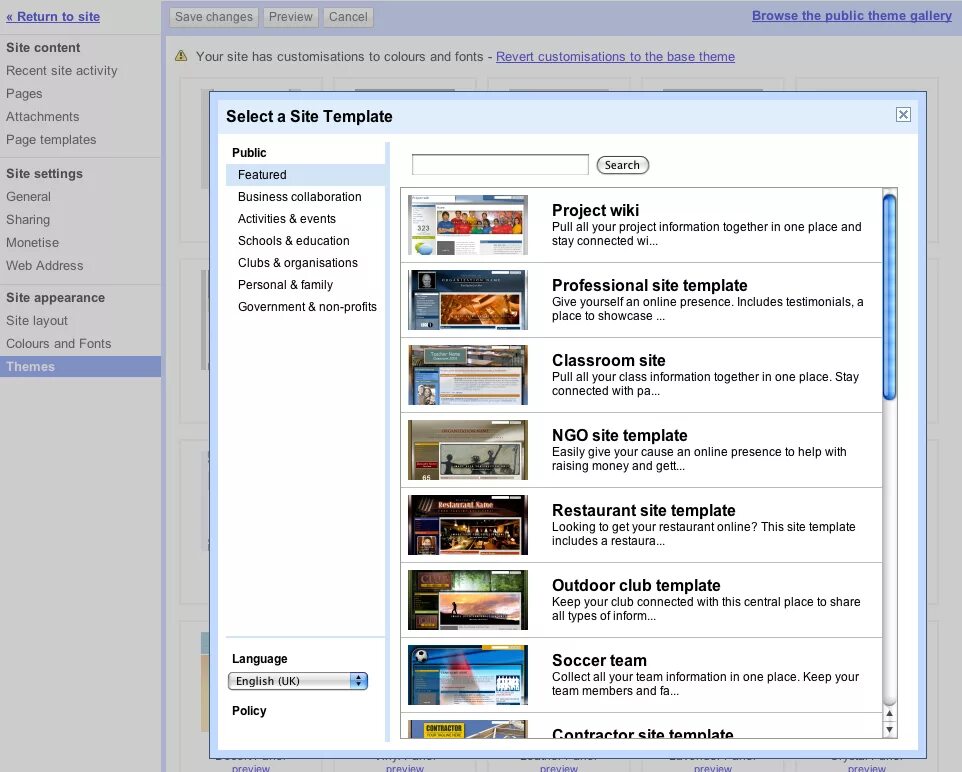The height and width of the screenshot is (772, 962).
Task: Open "Clubs & organisations" template list
Action: [x=297, y=262]
